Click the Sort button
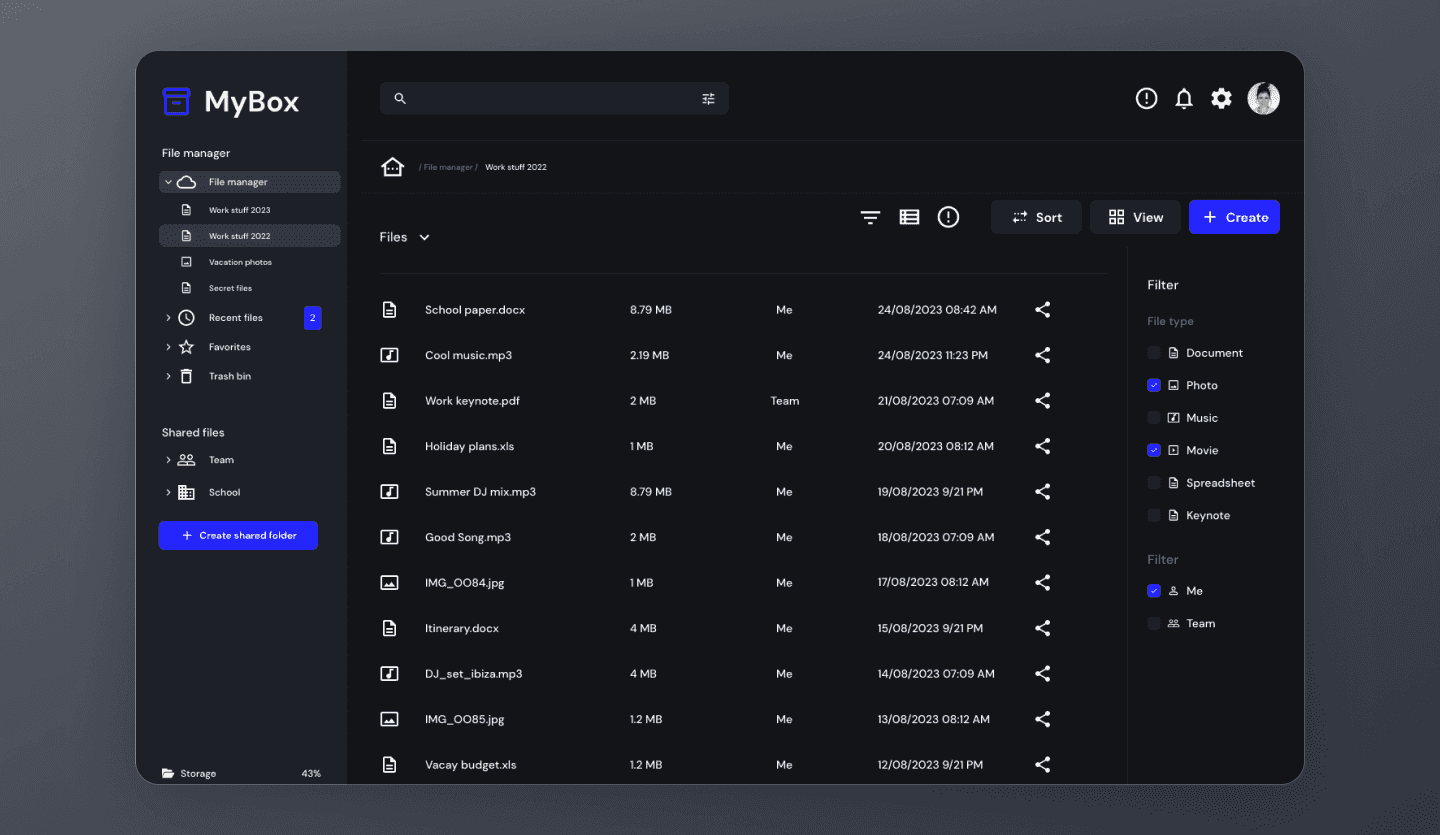This screenshot has width=1440, height=835. tap(1036, 217)
